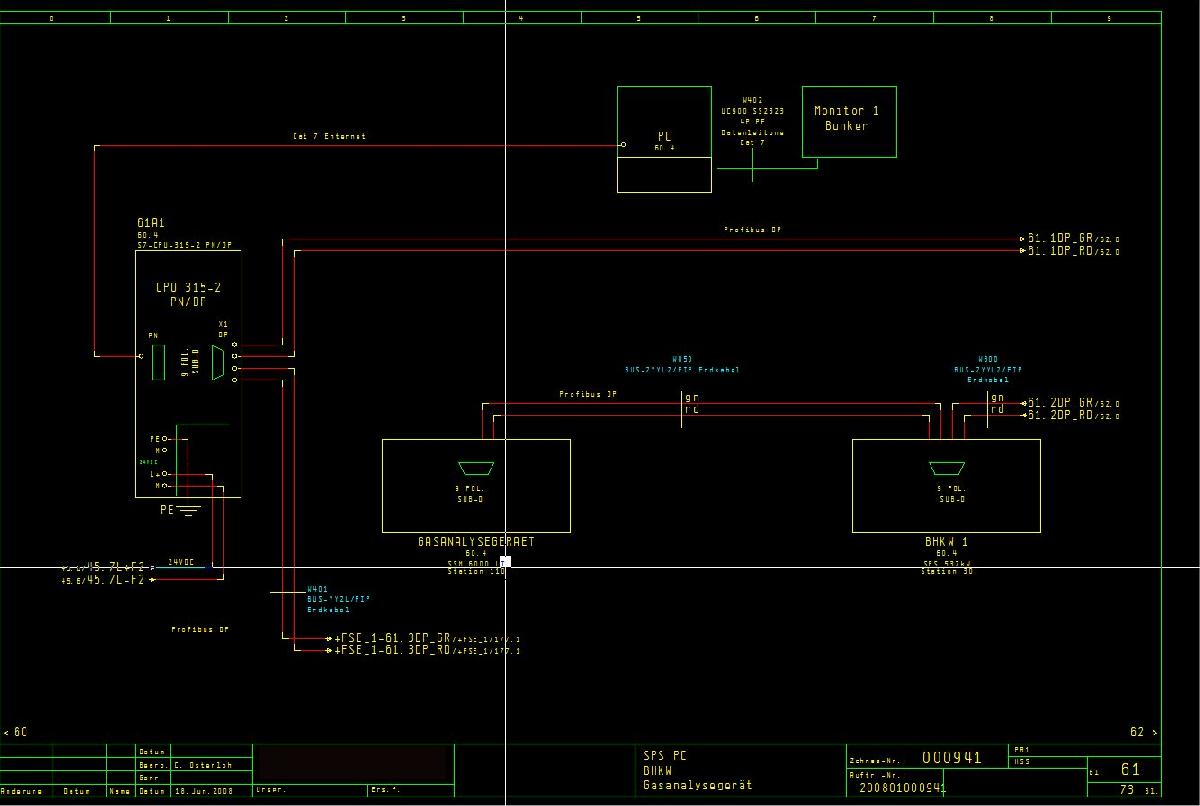Click the Cat 7 Ethernet wire label
The width and height of the screenshot is (1200, 806).
329,136
